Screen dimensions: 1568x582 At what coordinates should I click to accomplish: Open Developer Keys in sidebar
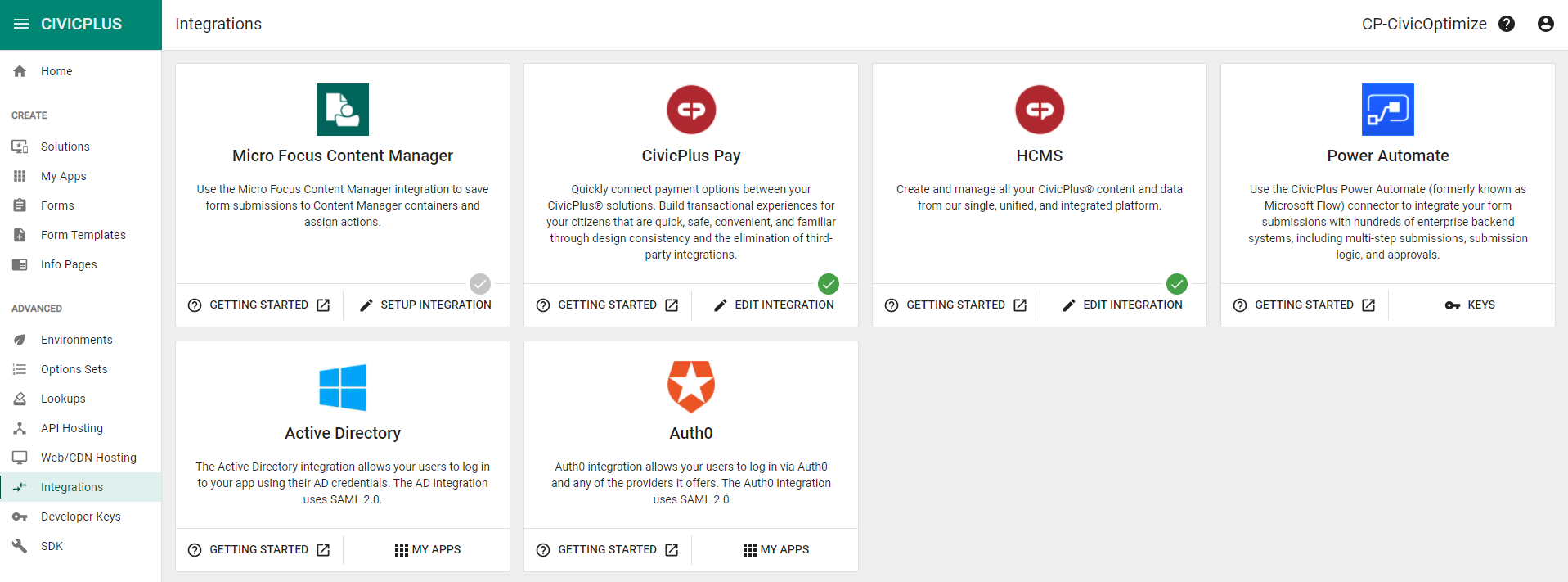81,517
